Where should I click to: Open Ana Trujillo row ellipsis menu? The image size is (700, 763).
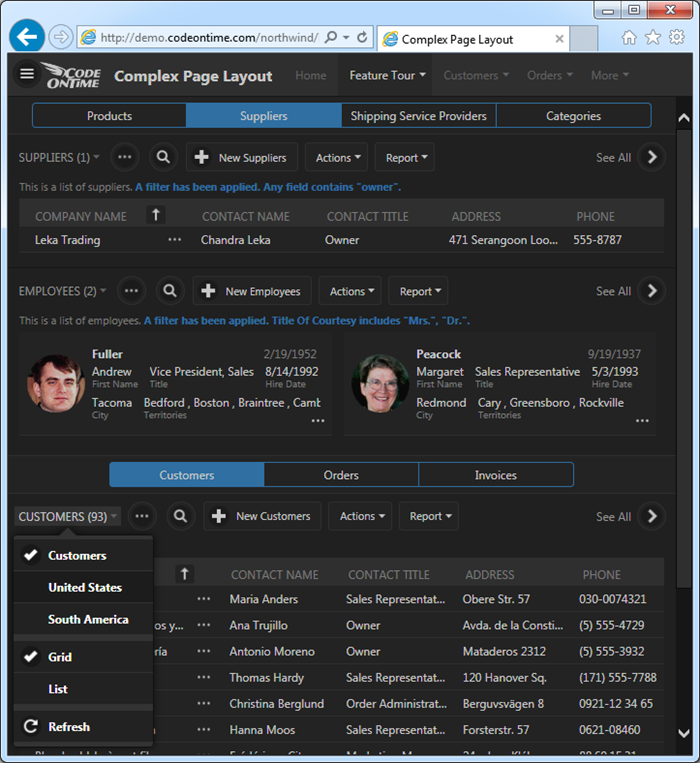[x=204, y=625]
